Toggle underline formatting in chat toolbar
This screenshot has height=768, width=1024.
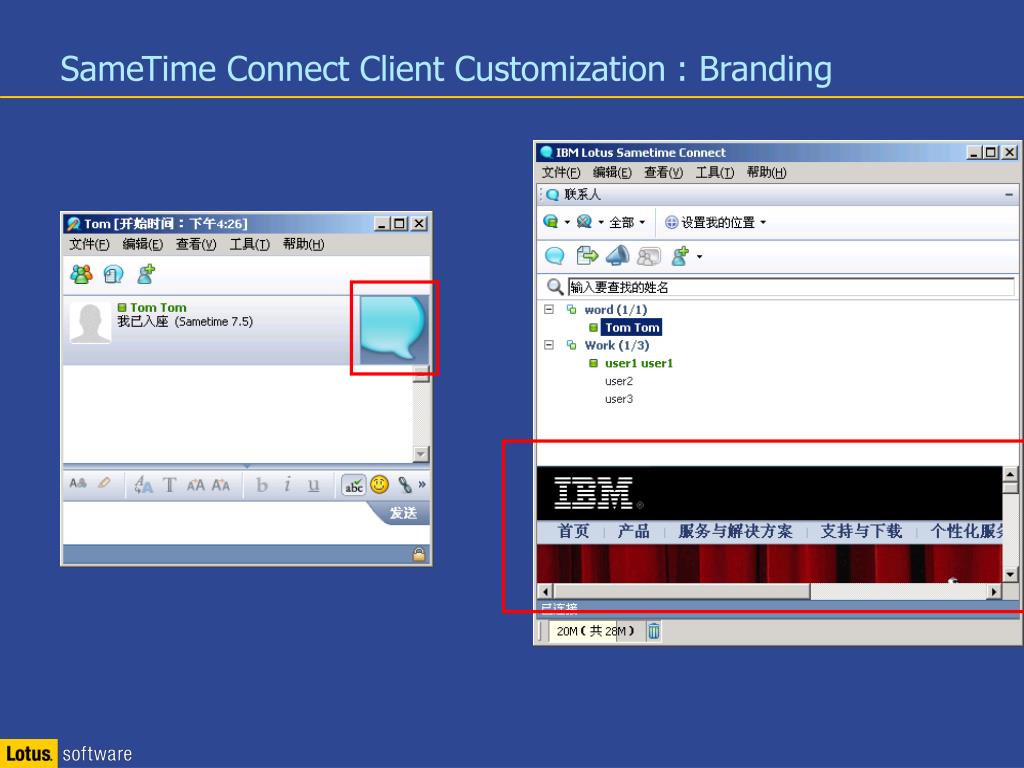[x=313, y=485]
